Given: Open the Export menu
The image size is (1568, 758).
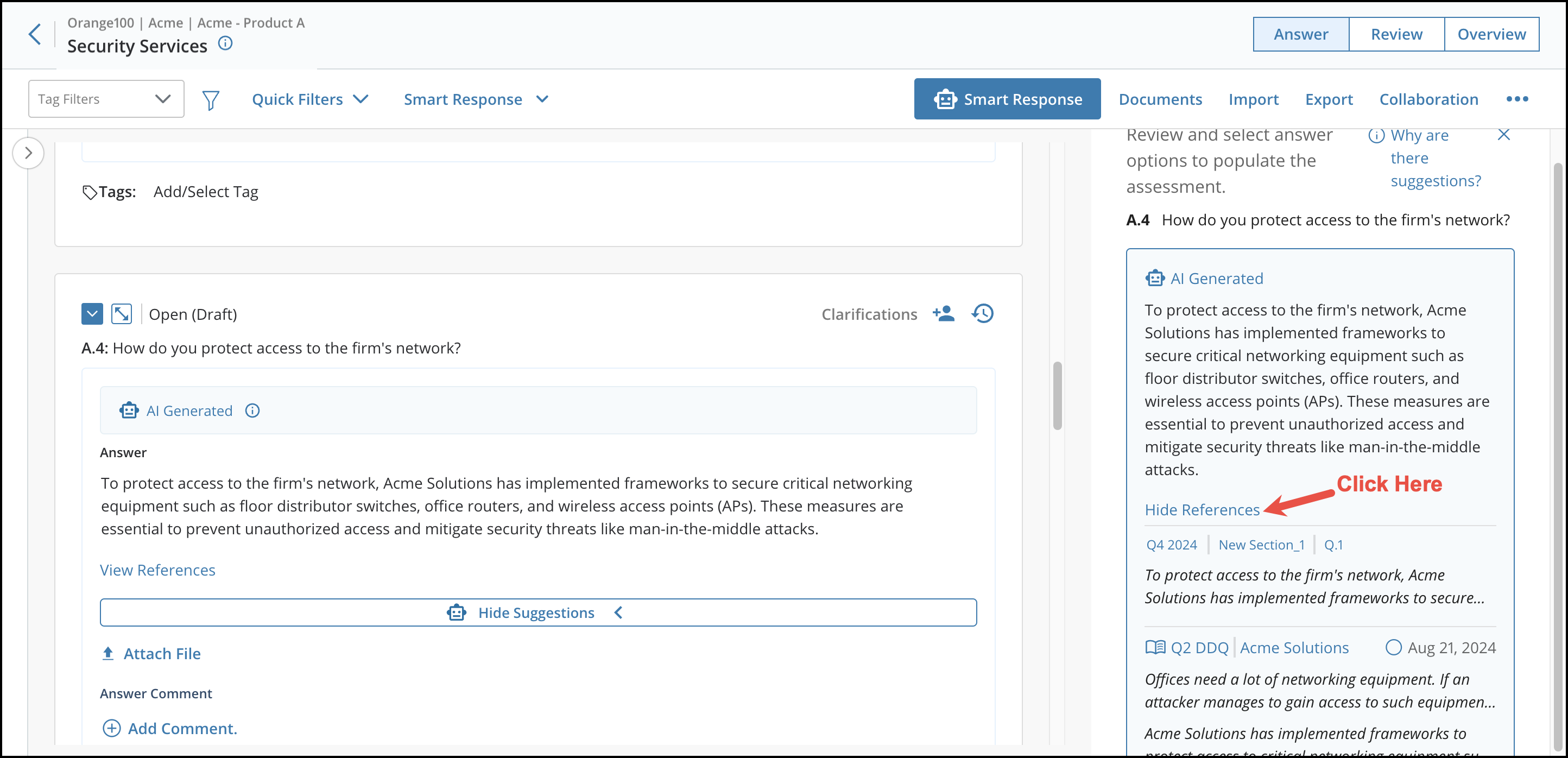Looking at the screenshot, I should point(1329,99).
